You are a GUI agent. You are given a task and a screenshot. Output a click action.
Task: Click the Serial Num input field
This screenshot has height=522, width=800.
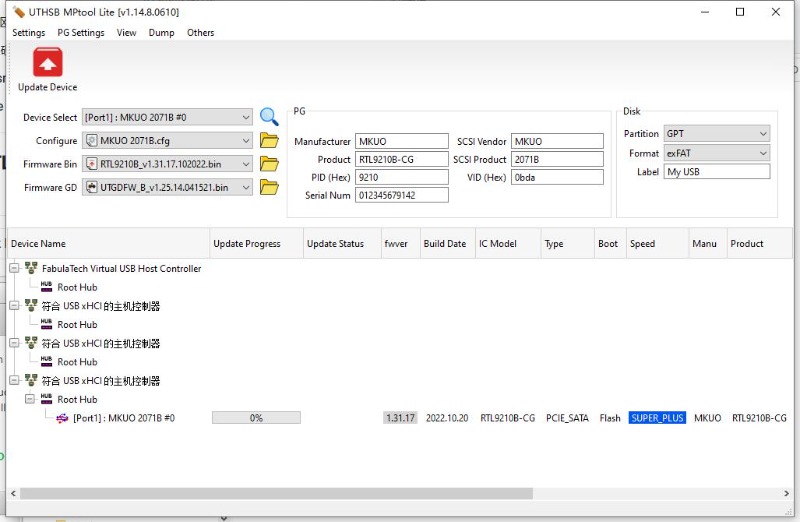pyautogui.click(x=402, y=195)
